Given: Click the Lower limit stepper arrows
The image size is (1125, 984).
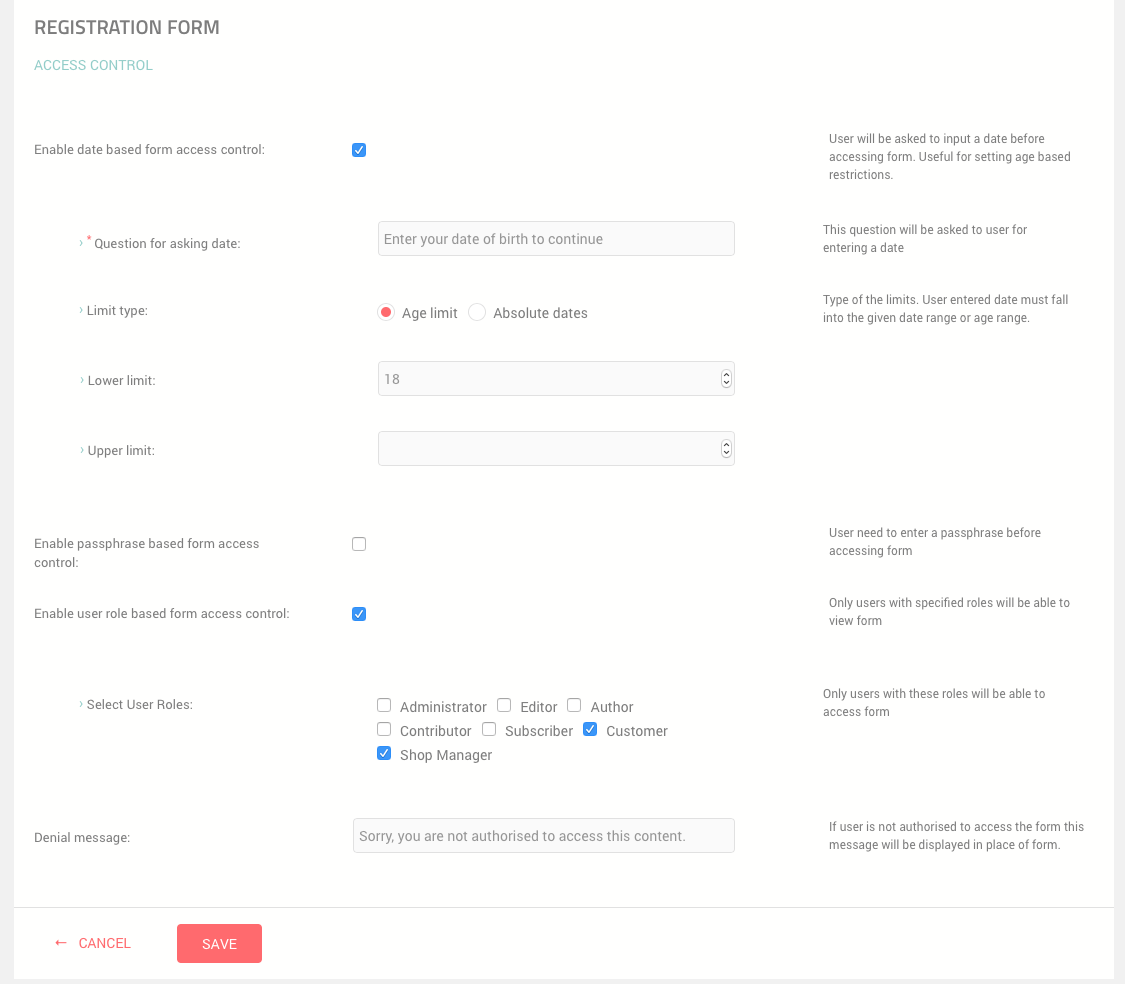Looking at the screenshot, I should [x=726, y=379].
